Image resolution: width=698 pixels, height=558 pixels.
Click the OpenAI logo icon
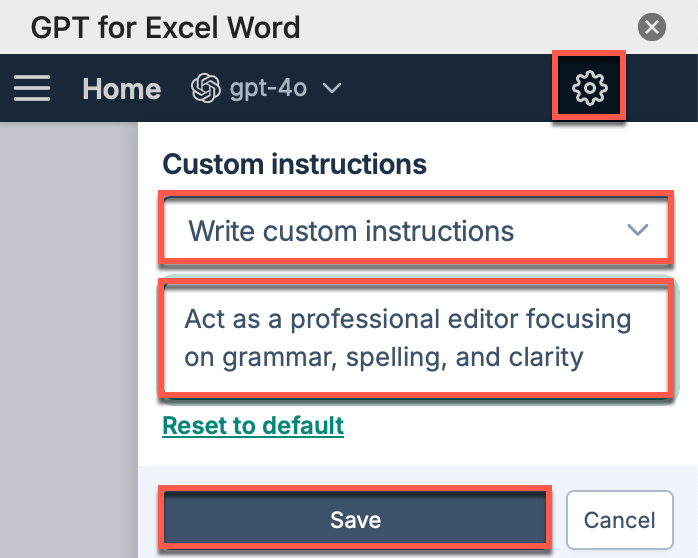coord(206,88)
